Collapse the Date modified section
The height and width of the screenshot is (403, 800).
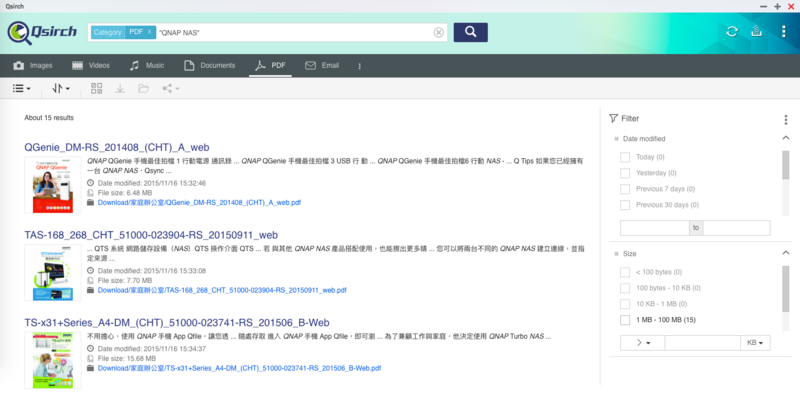click(786, 138)
